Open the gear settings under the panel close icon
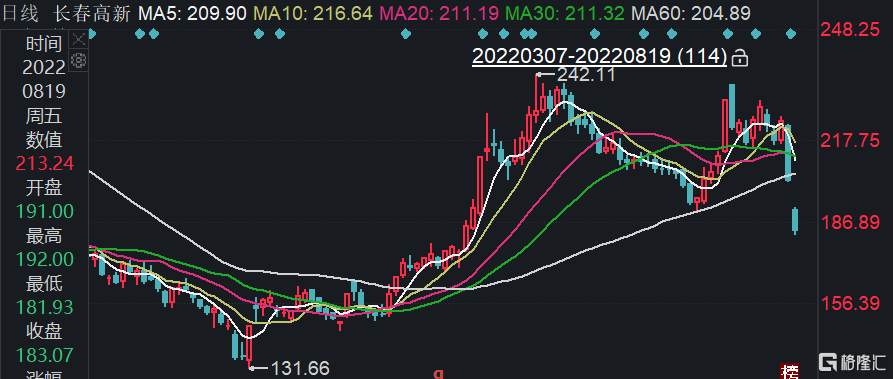Image resolution: width=893 pixels, height=379 pixels. pyautogui.click(x=79, y=60)
